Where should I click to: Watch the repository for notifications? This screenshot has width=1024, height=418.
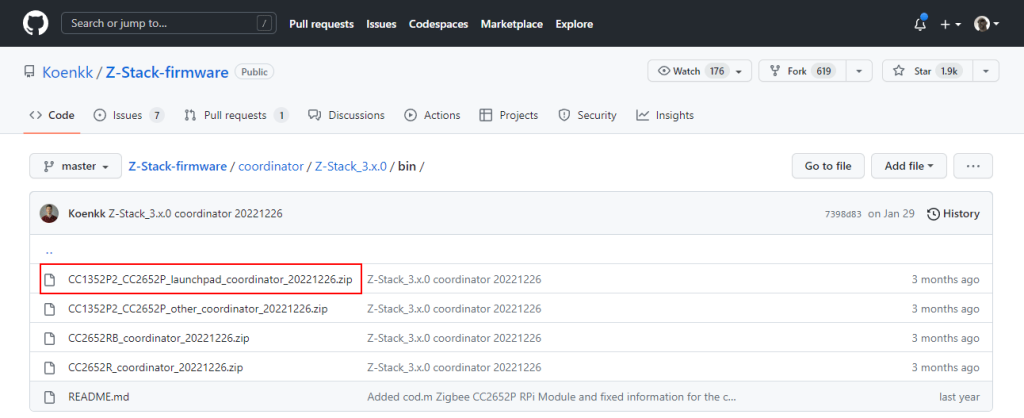coord(689,72)
